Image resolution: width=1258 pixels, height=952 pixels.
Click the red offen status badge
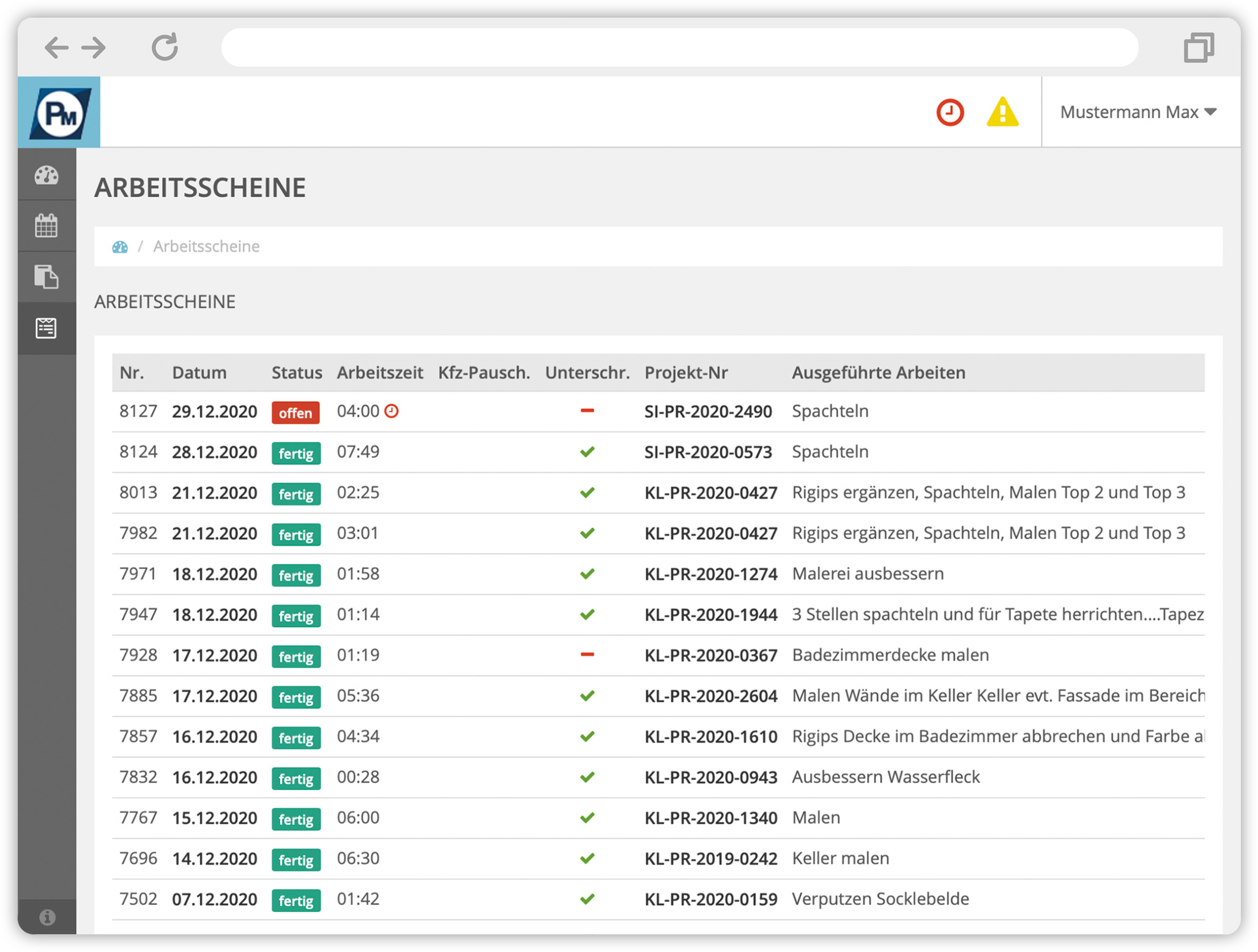296,413
